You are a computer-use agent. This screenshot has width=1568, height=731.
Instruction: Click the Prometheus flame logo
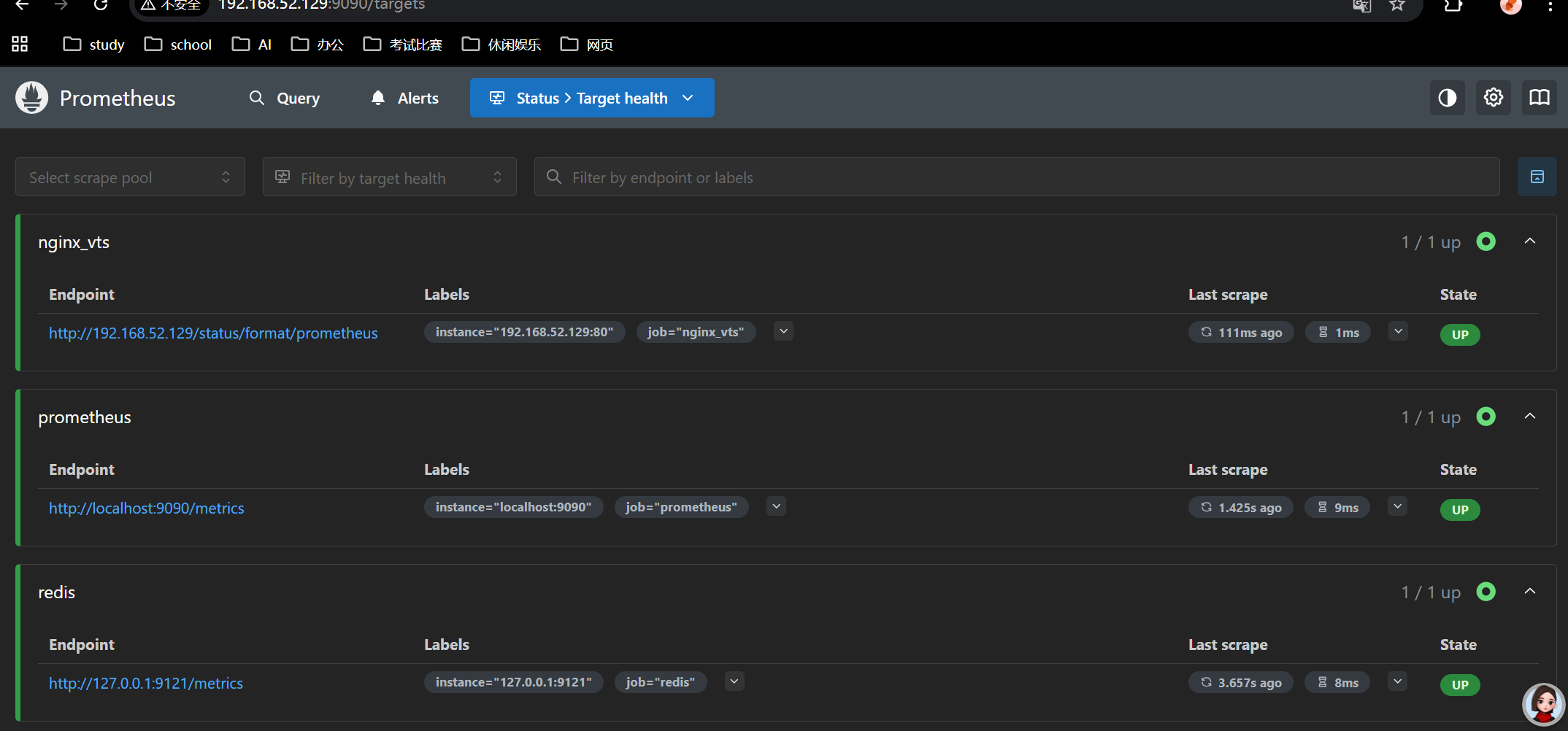[x=31, y=98]
